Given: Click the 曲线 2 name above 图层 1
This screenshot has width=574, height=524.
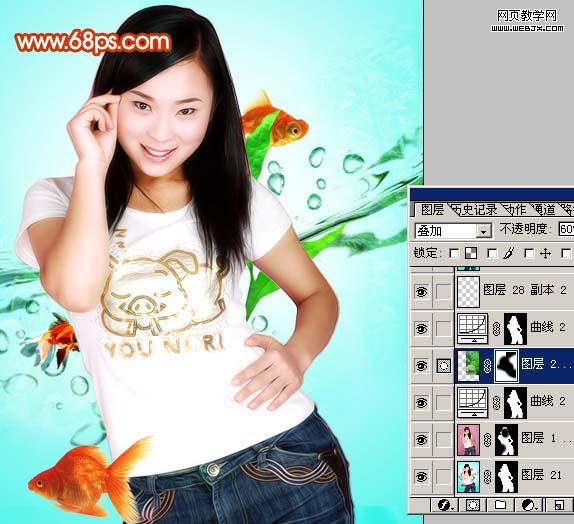Looking at the screenshot, I should [548, 401].
